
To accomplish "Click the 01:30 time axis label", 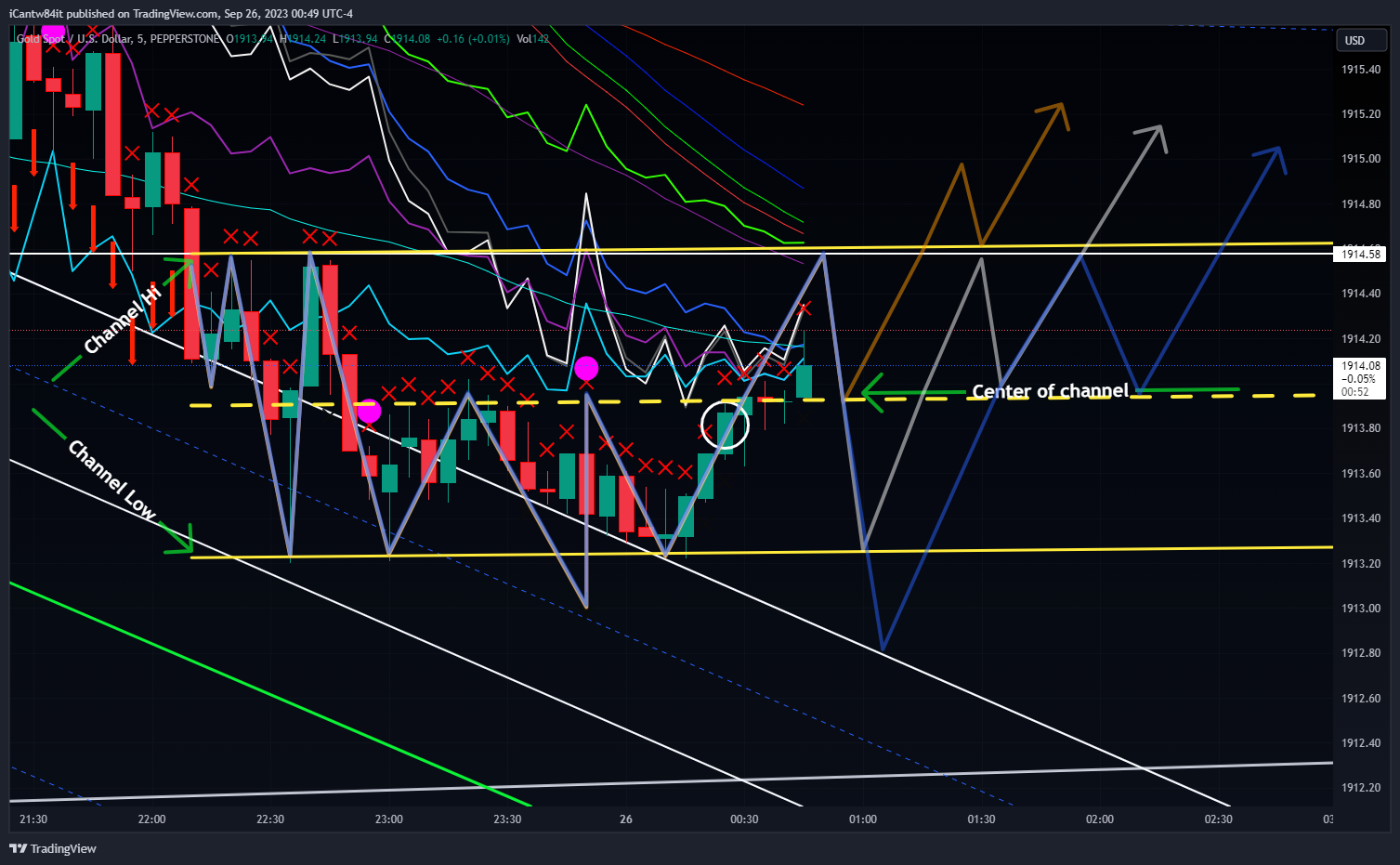I will click(x=982, y=819).
